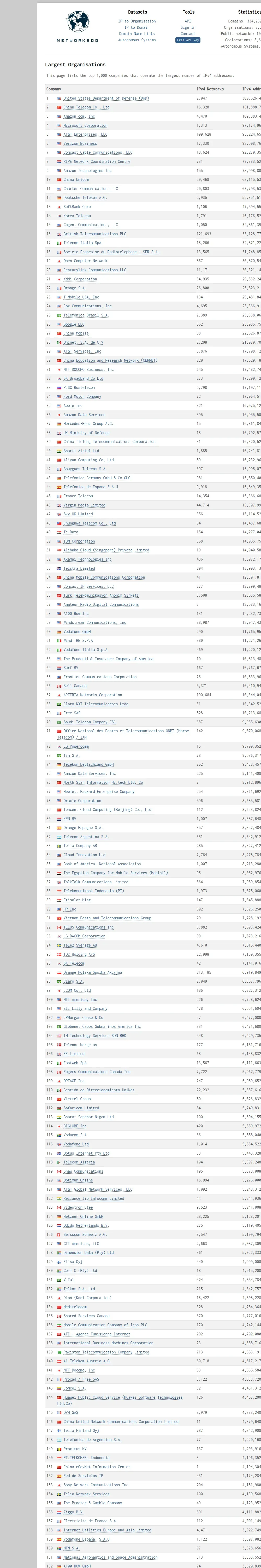Open China Telecom Co., Ltd entry
Viewport: 261px width, 1568px height.
(86, 107)
